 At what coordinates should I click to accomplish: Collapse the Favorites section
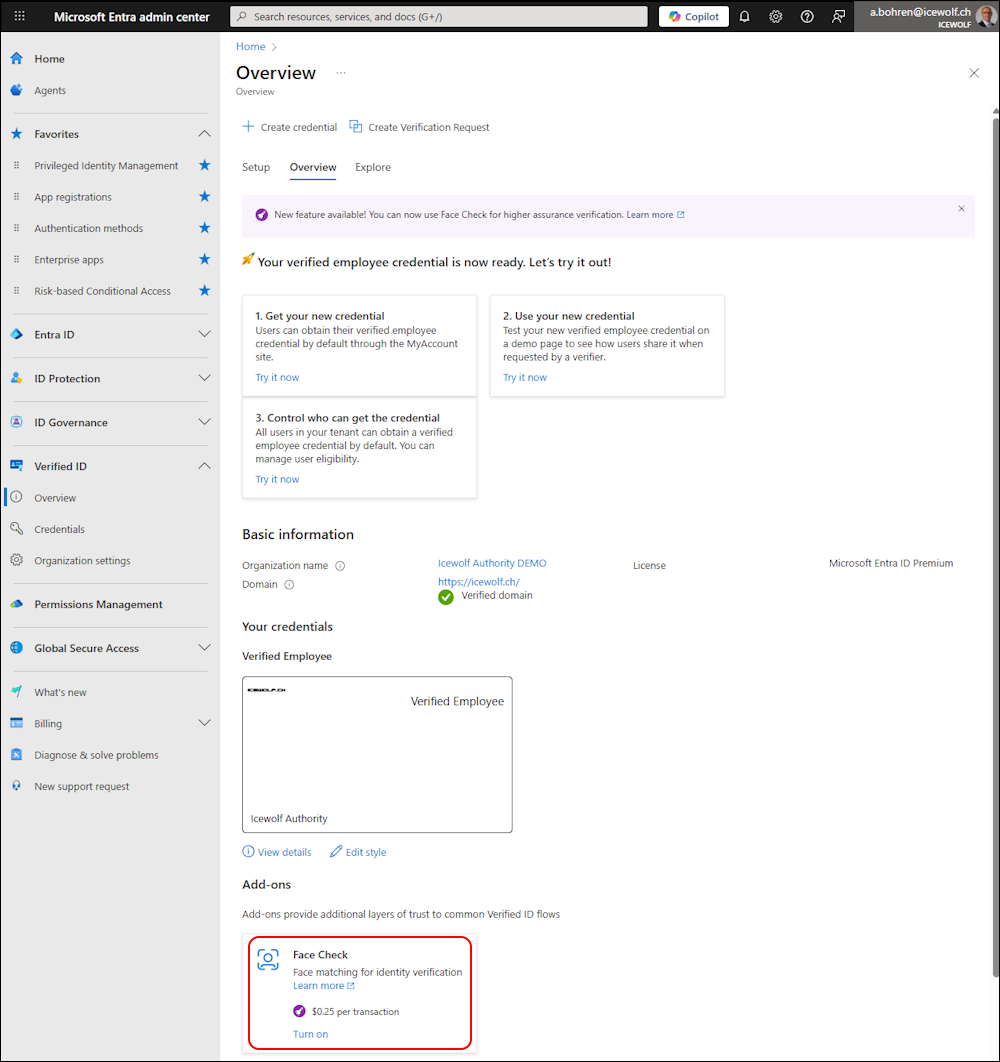pyautogui.click(x=204, y=134)
